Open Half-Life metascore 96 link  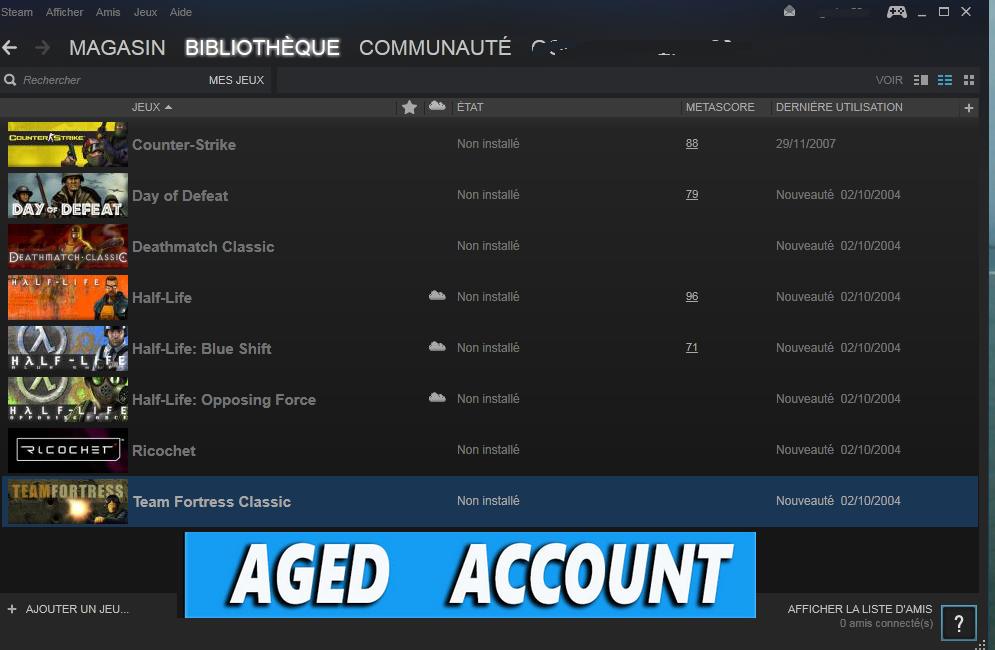click(x=692, y=296)
